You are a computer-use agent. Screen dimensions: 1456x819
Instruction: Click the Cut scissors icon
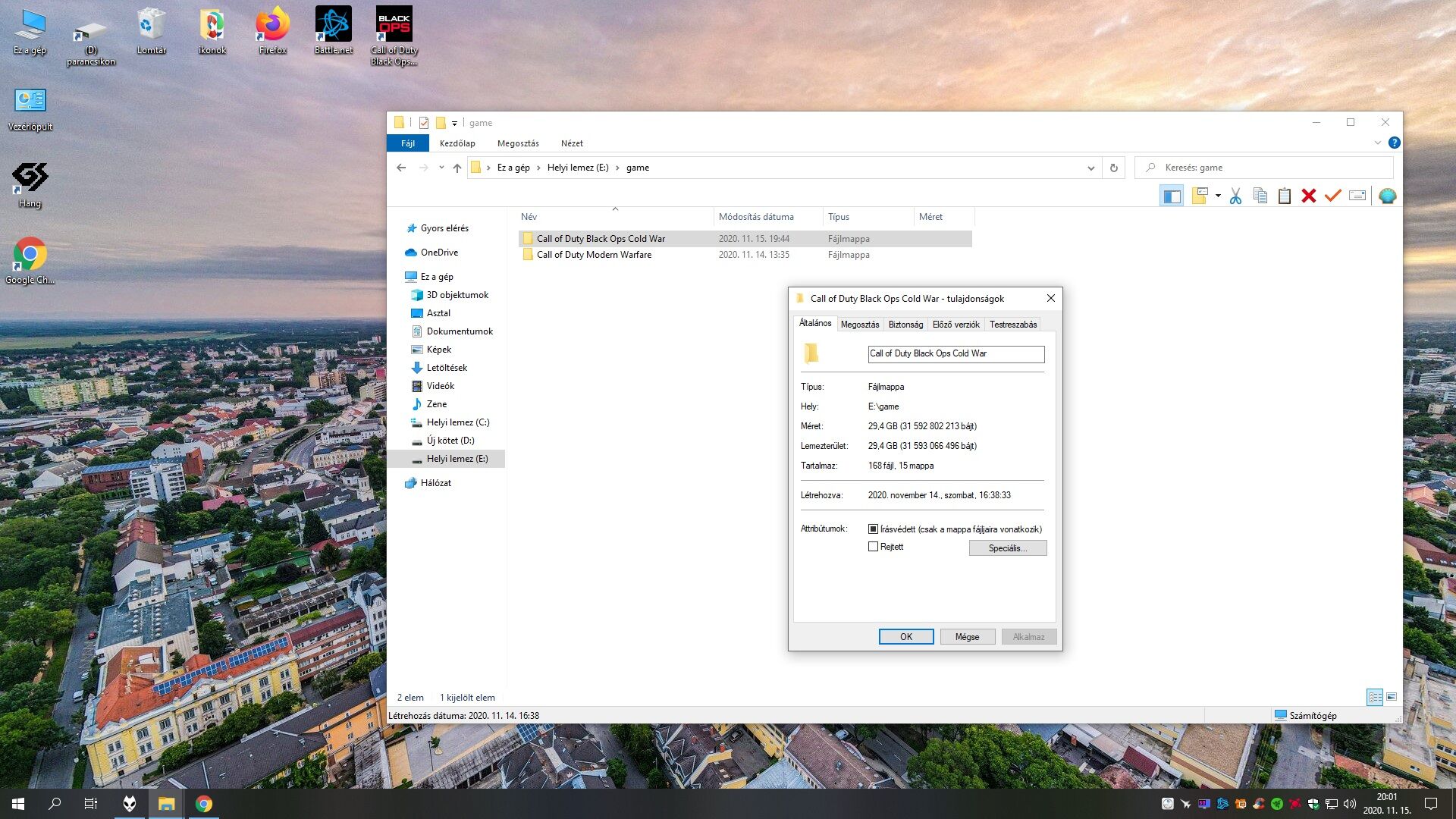[x=1235, y=196]
